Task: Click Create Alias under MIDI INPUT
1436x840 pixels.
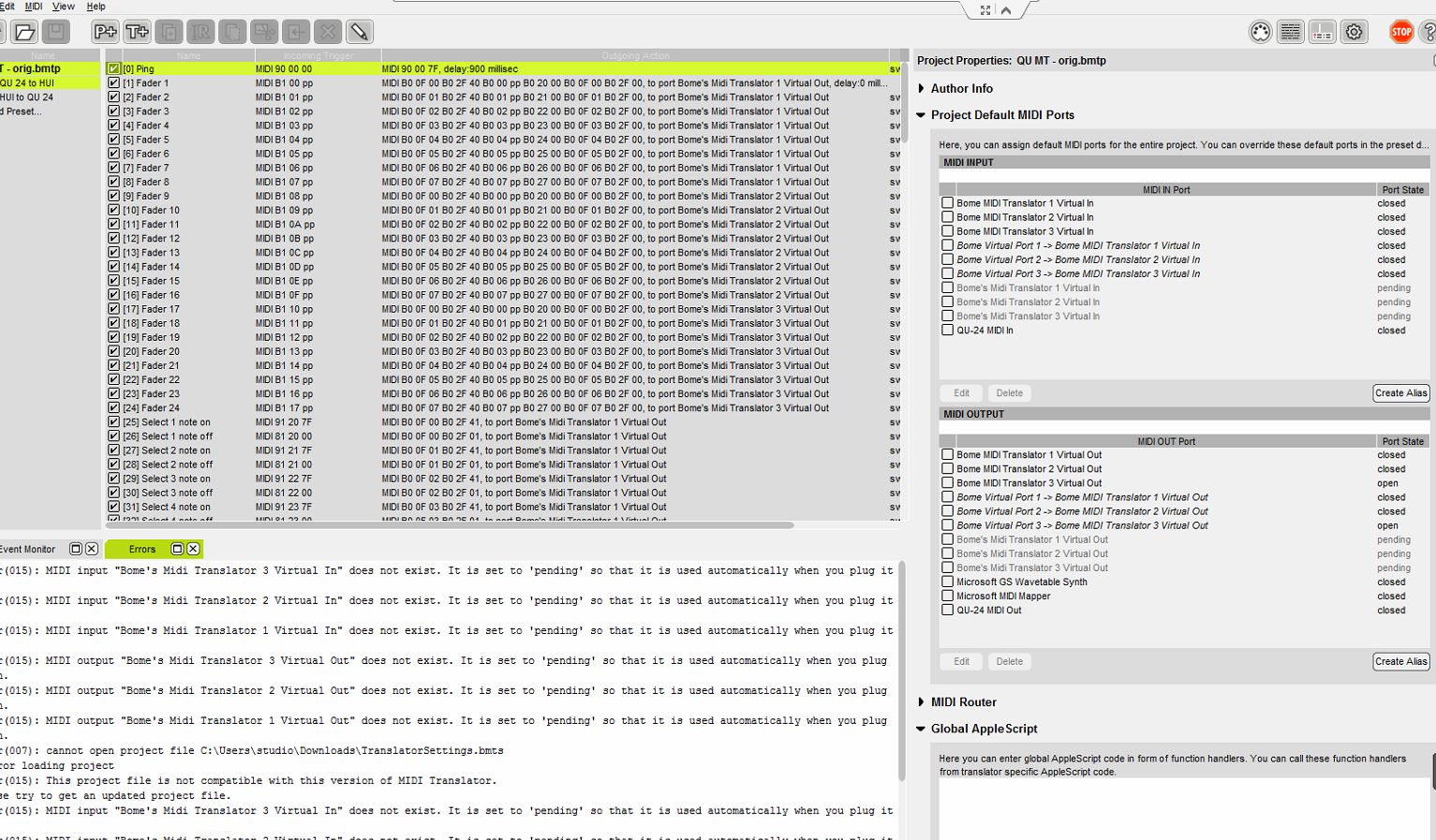Action: [1401, 393]
